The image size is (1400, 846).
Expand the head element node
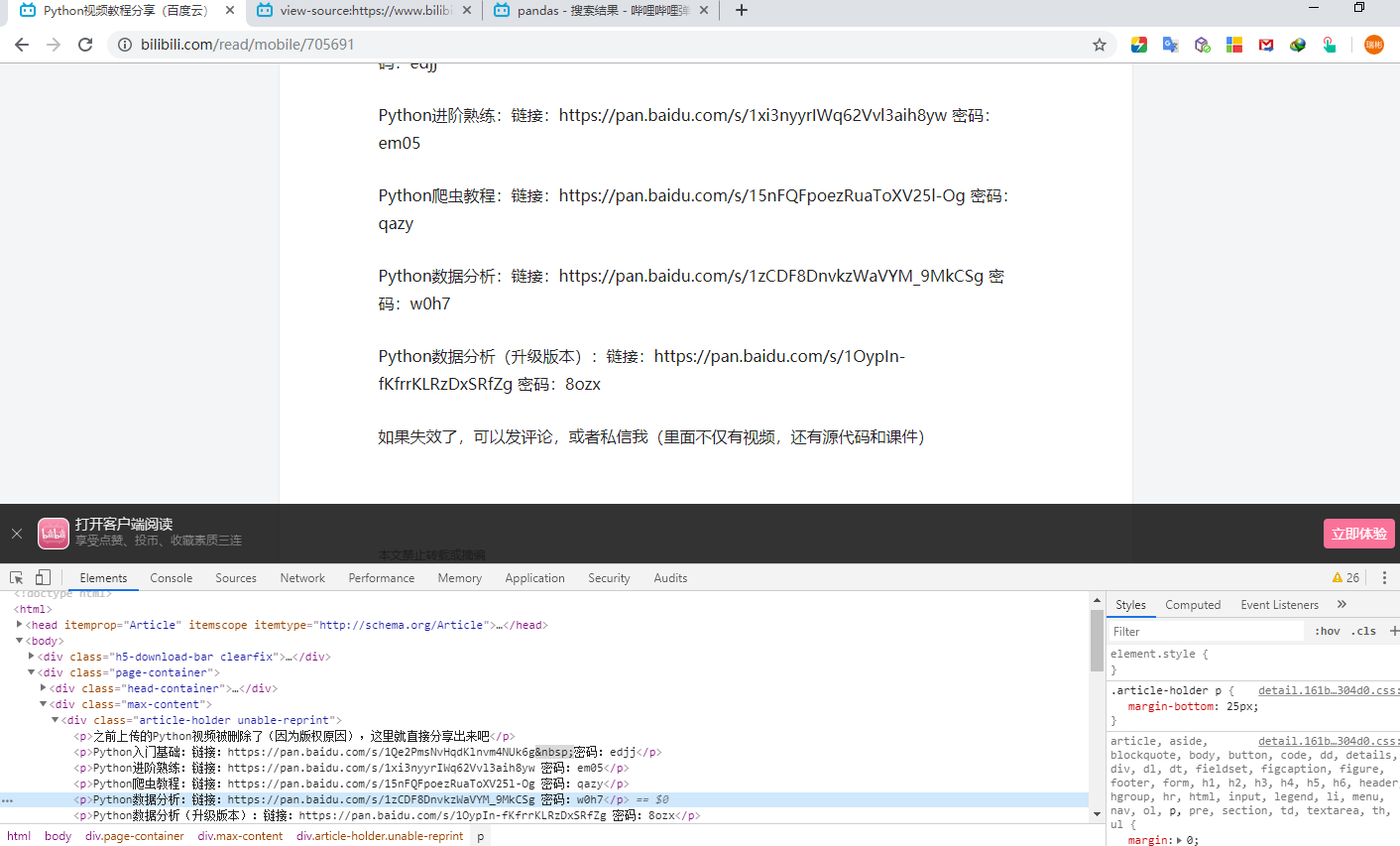(20, 625)
